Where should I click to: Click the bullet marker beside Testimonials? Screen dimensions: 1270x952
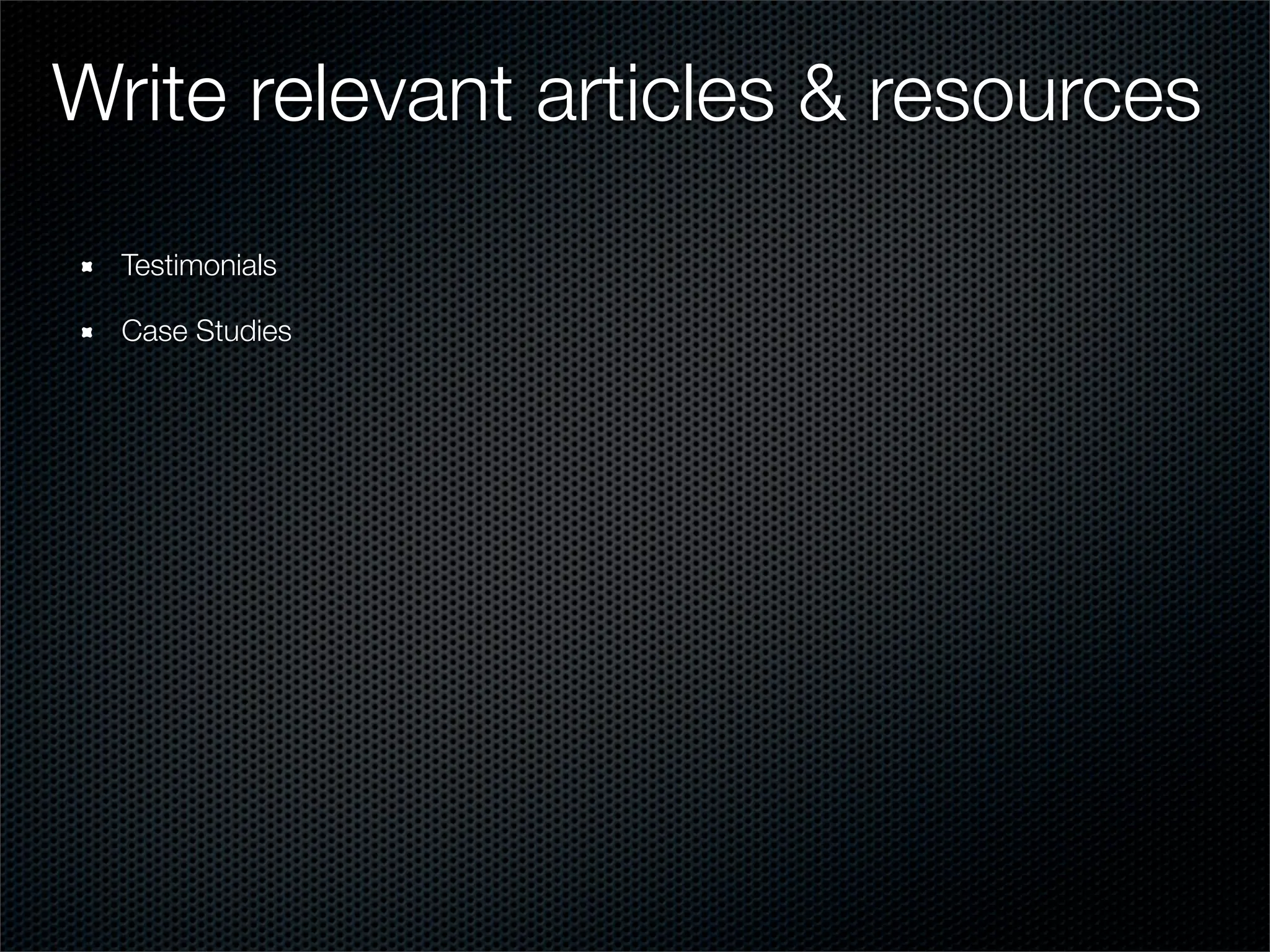[87, 267]
